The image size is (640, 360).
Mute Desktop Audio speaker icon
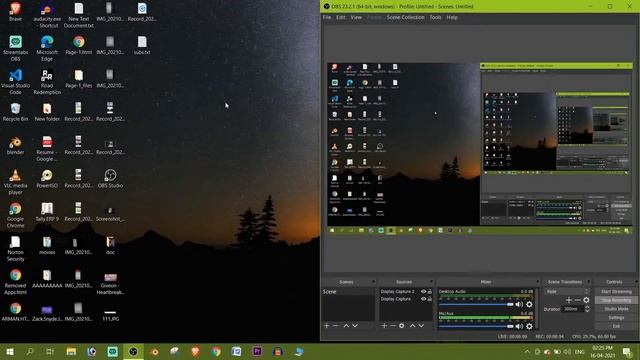point(519,304)
